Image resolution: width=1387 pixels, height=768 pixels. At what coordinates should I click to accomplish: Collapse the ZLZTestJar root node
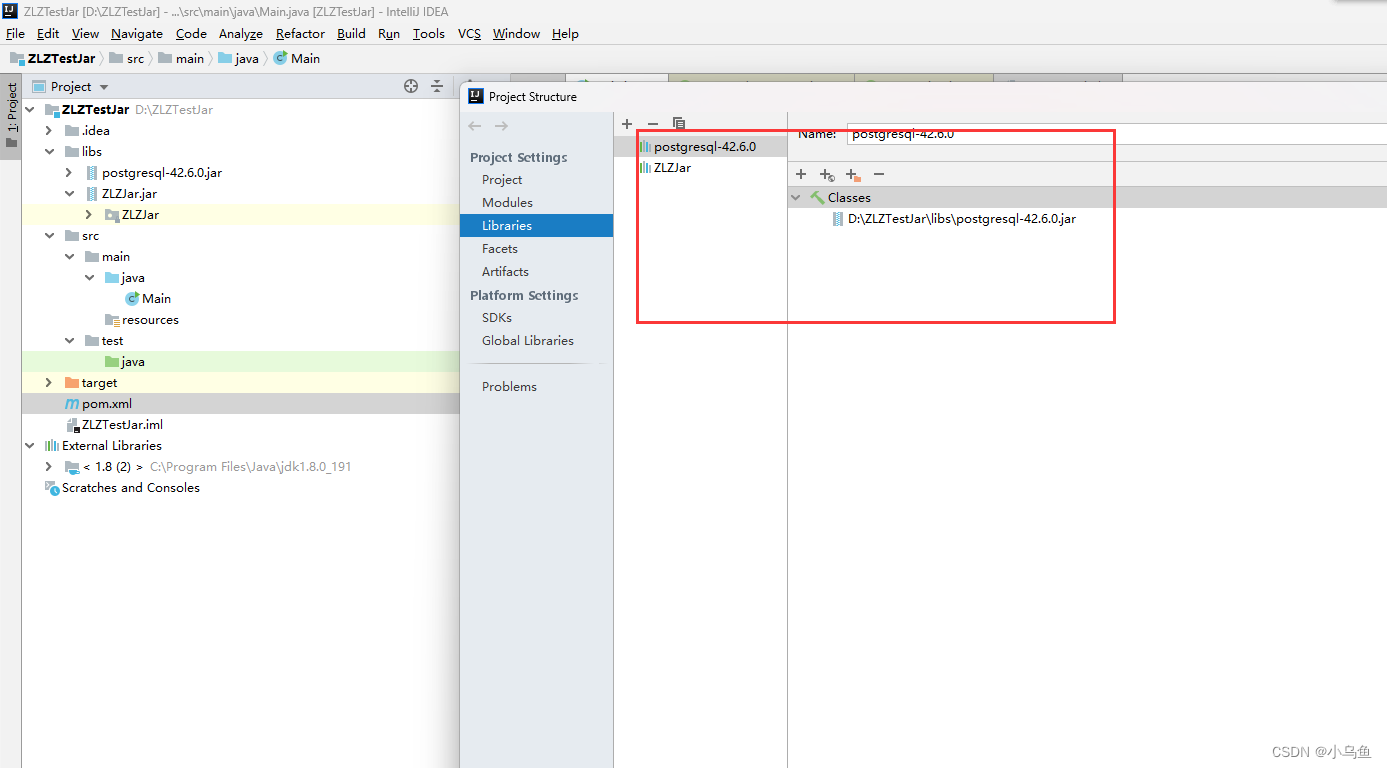tap(29, 110)
